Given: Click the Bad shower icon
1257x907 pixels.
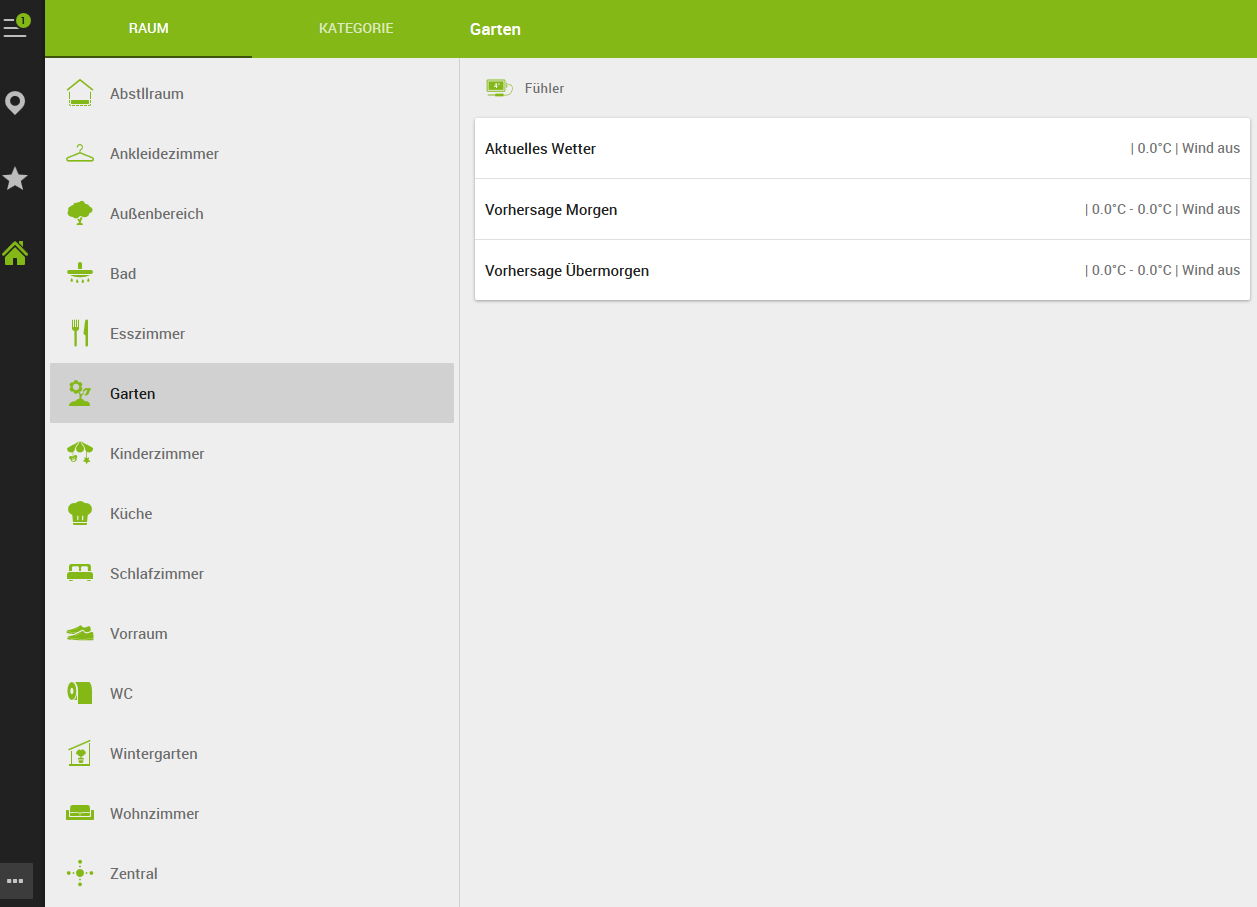Looking at the screenshot, I should coord(80,273).
